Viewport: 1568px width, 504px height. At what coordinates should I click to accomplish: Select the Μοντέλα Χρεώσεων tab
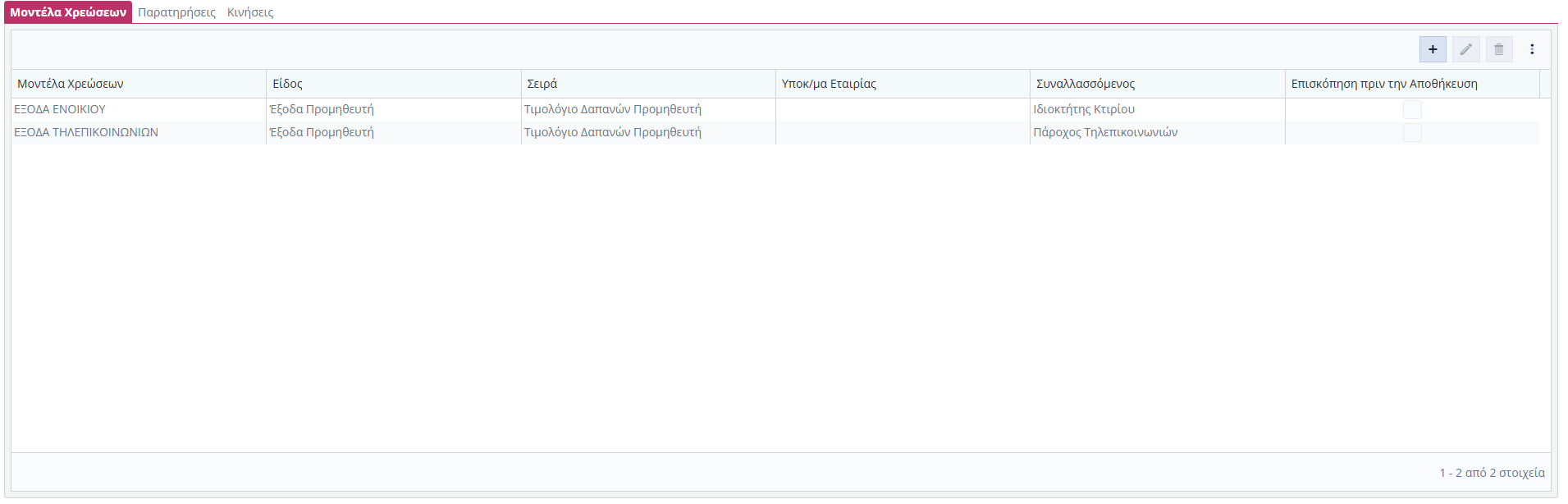(x=68, y=12)
